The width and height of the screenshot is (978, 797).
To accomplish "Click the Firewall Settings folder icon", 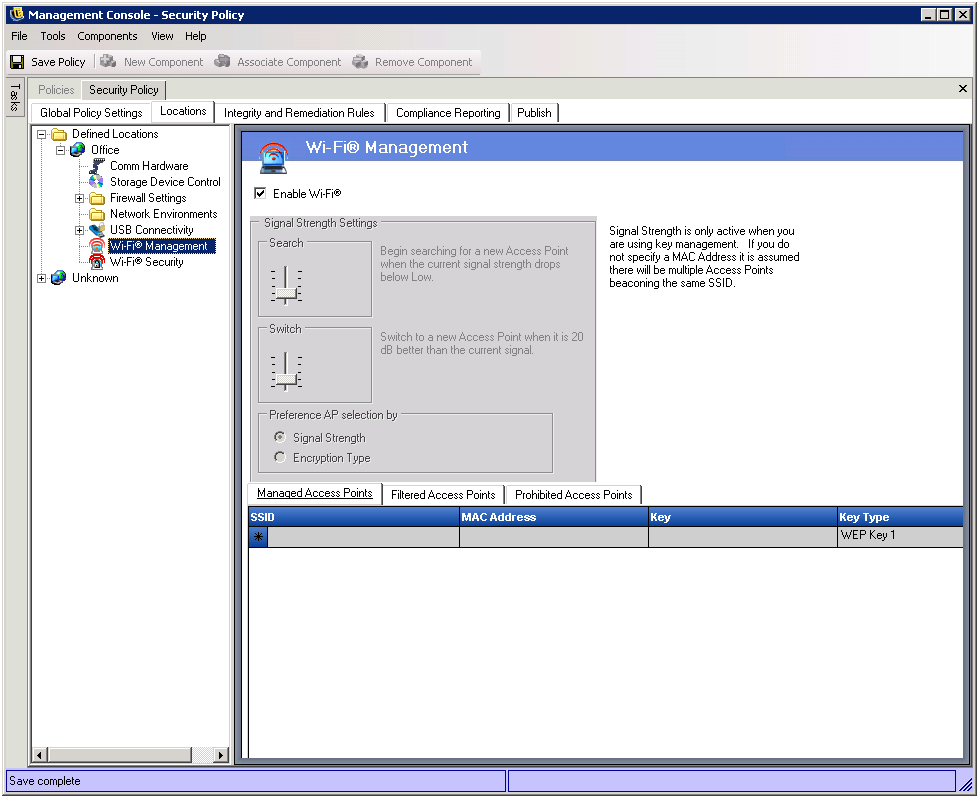I will [97, 198].
